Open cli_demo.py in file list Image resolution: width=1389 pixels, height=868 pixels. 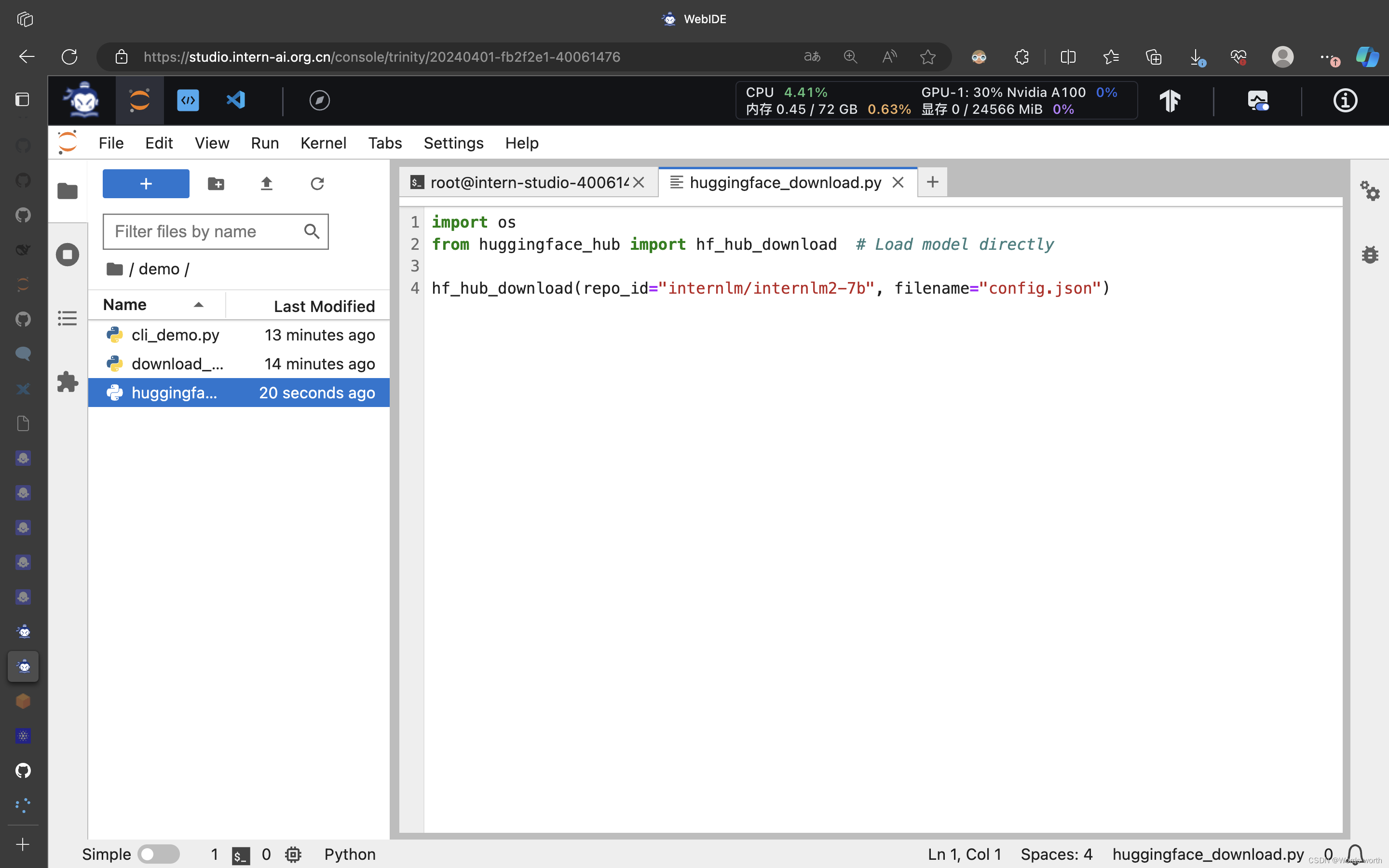[x=175, y=335]
